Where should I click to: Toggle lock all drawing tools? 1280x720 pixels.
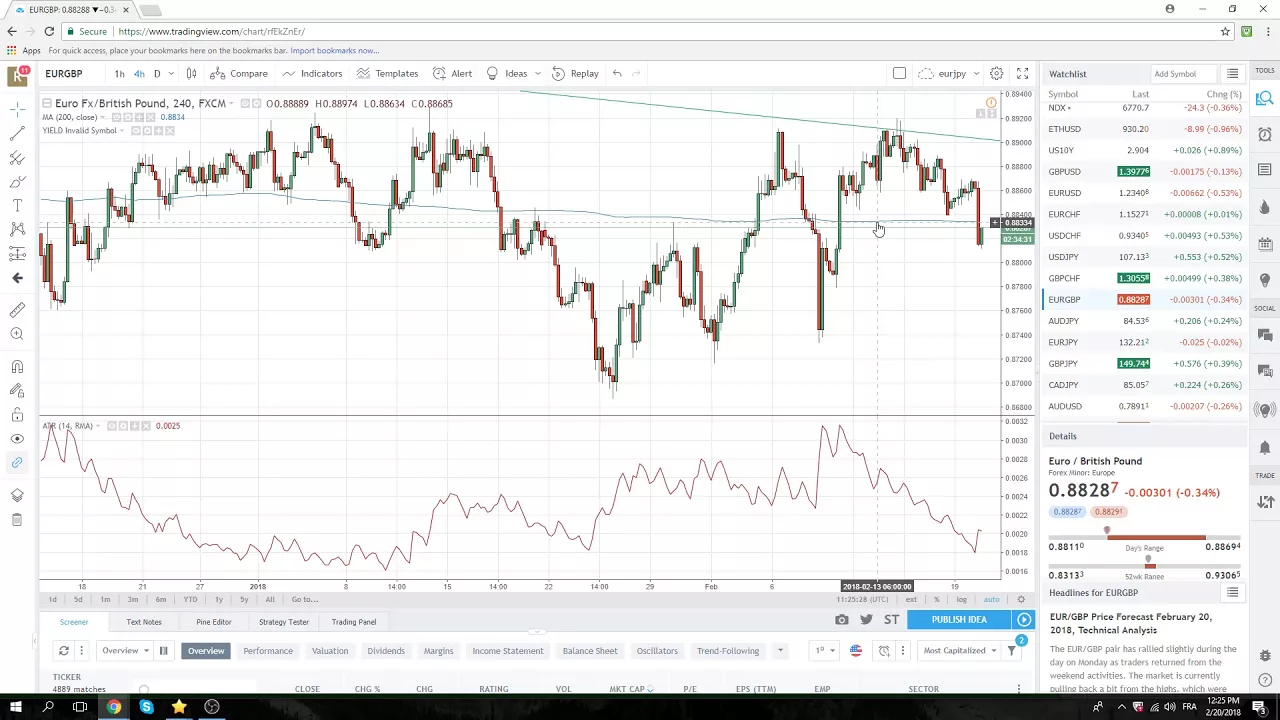tap(17, 414)
